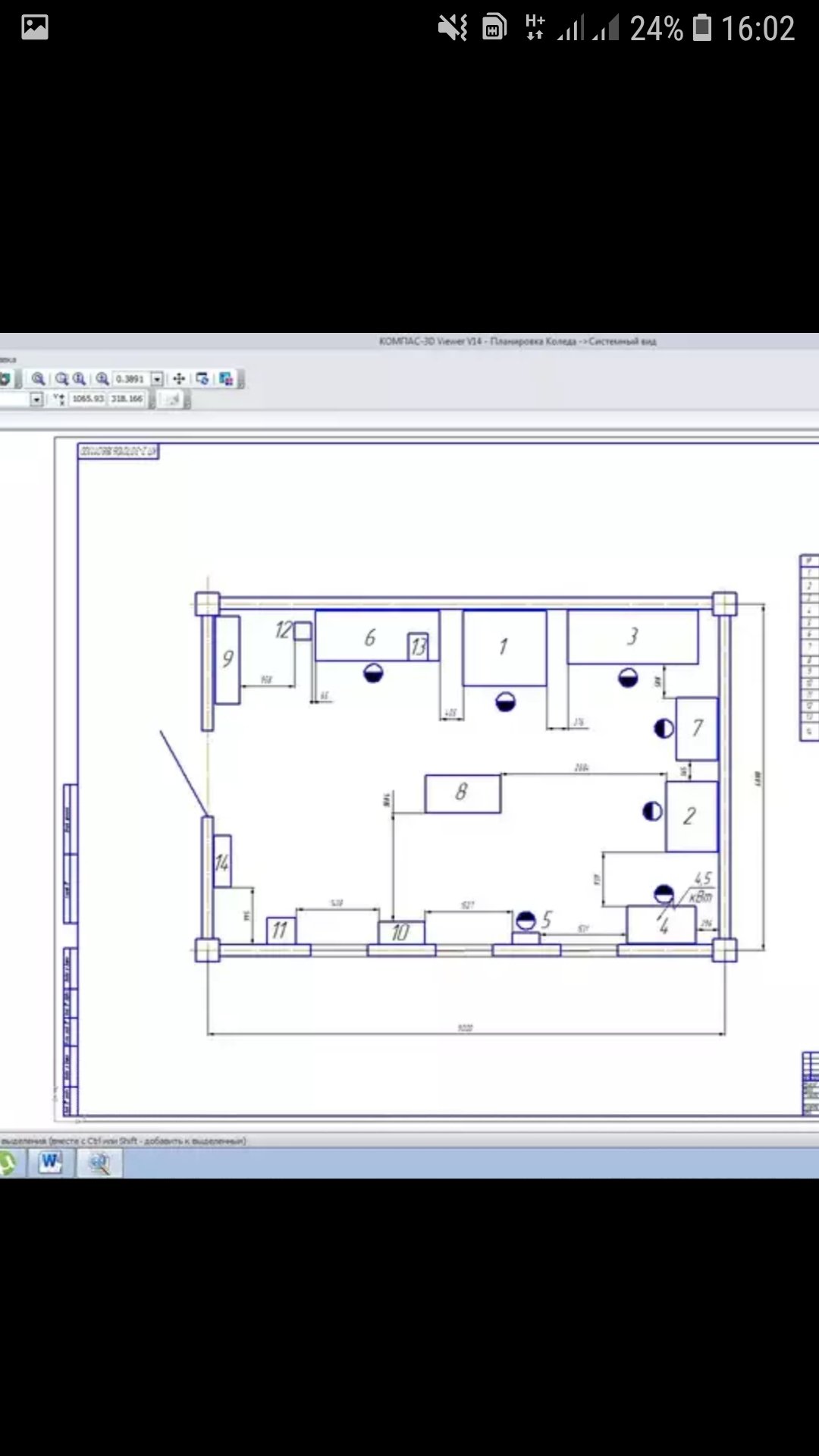
Task: Click the greyed-out icon after coordinate fields
Action: pos(174,399)
